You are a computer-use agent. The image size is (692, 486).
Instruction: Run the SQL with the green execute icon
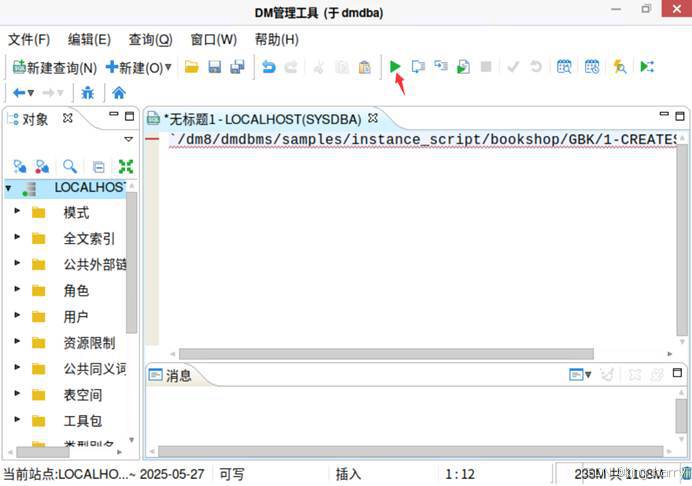pyautogui.click(x=395, y=67)
